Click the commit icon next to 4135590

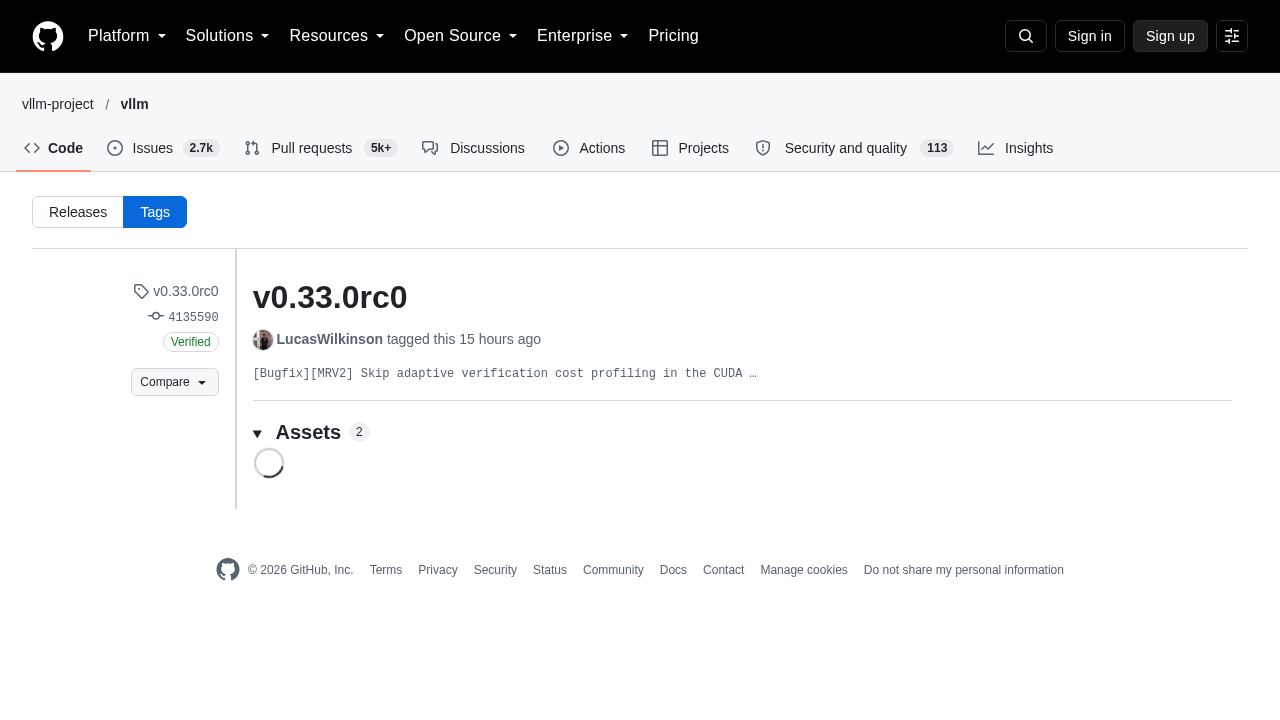pyautogui.click(x=156, y=316)
